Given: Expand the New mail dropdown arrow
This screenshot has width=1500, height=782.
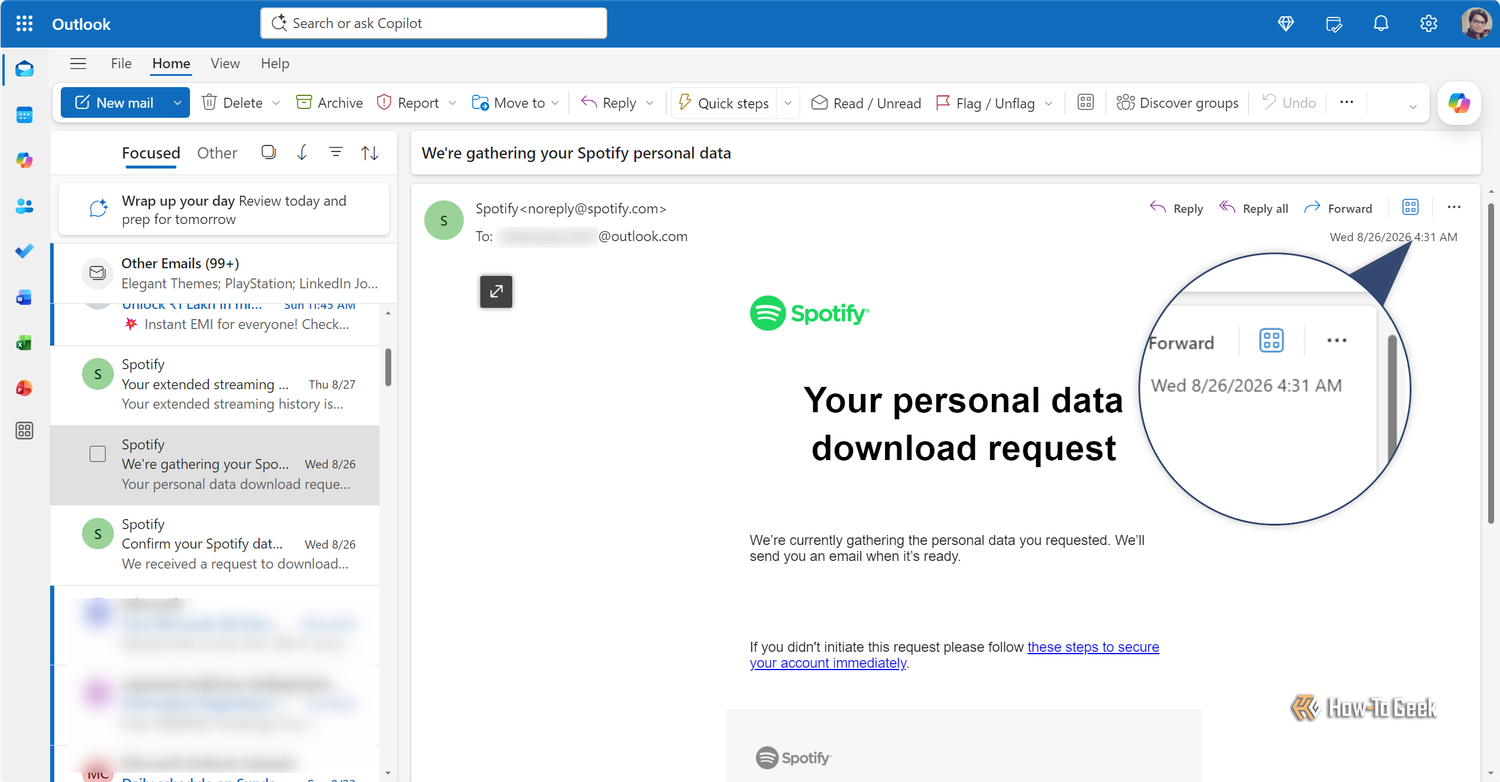Looking at the screenshot, I should [x=178, y=102].
